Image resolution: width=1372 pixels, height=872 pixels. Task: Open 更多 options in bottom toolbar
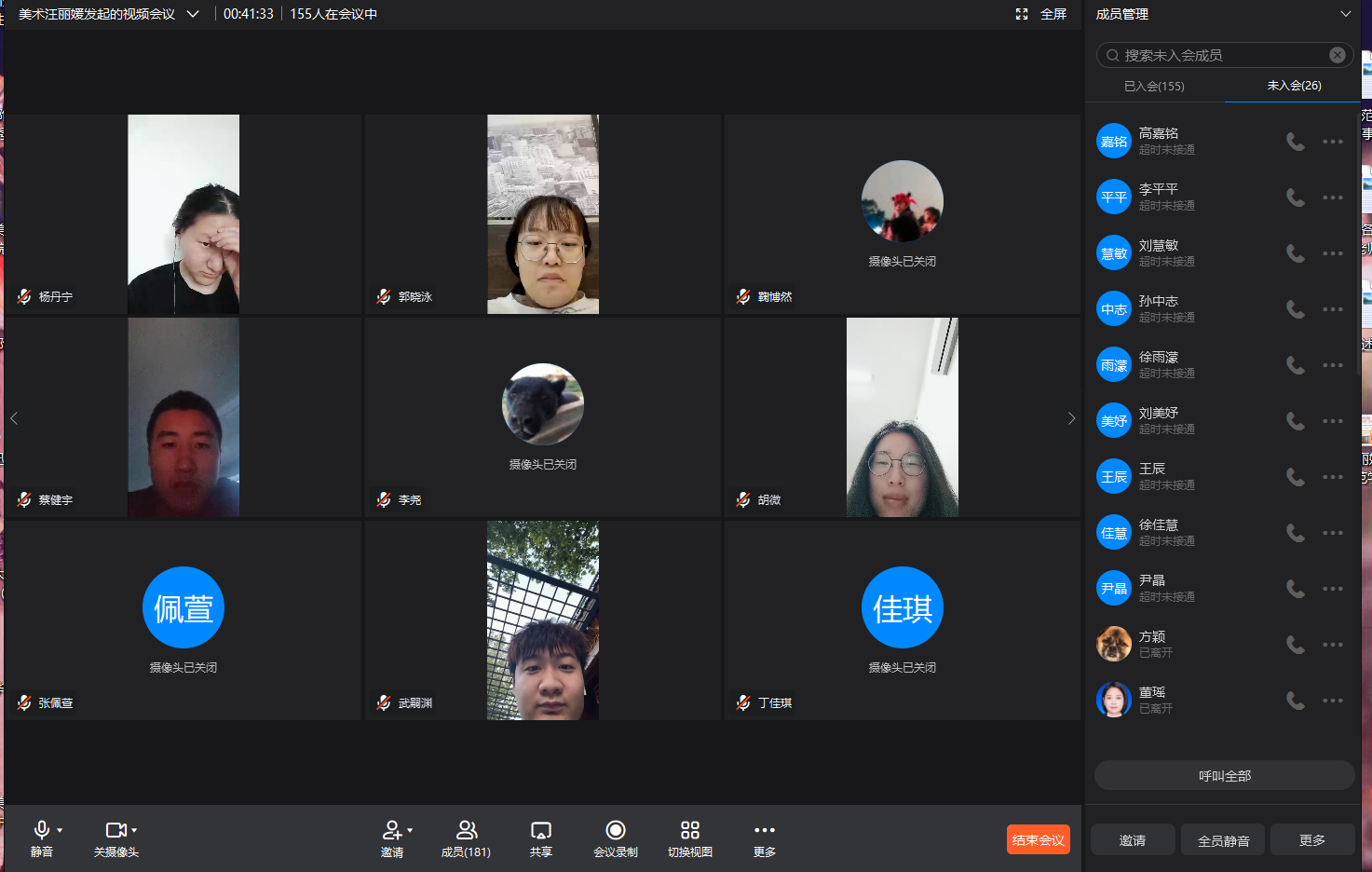(764, 831)
